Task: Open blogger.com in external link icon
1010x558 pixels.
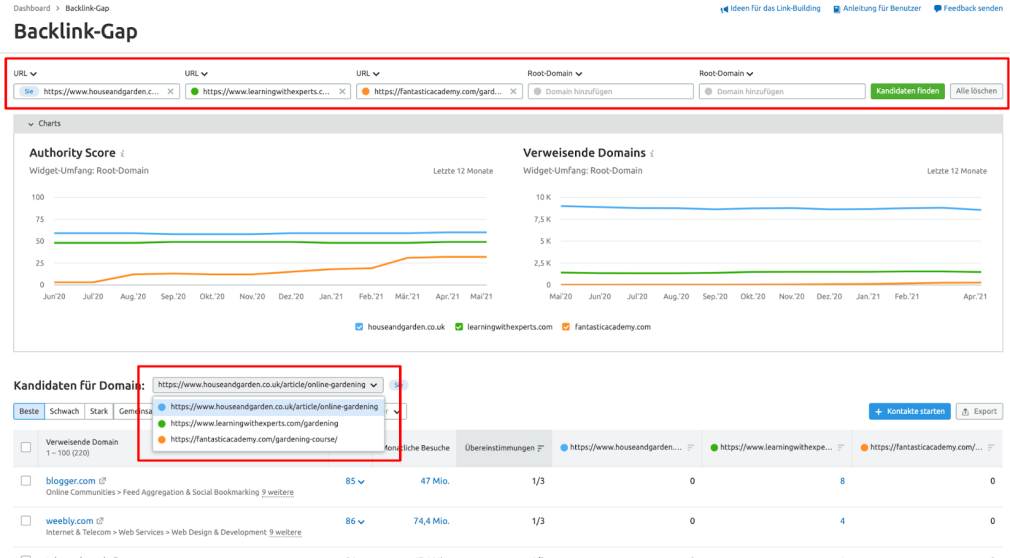Action: point(102,481)
